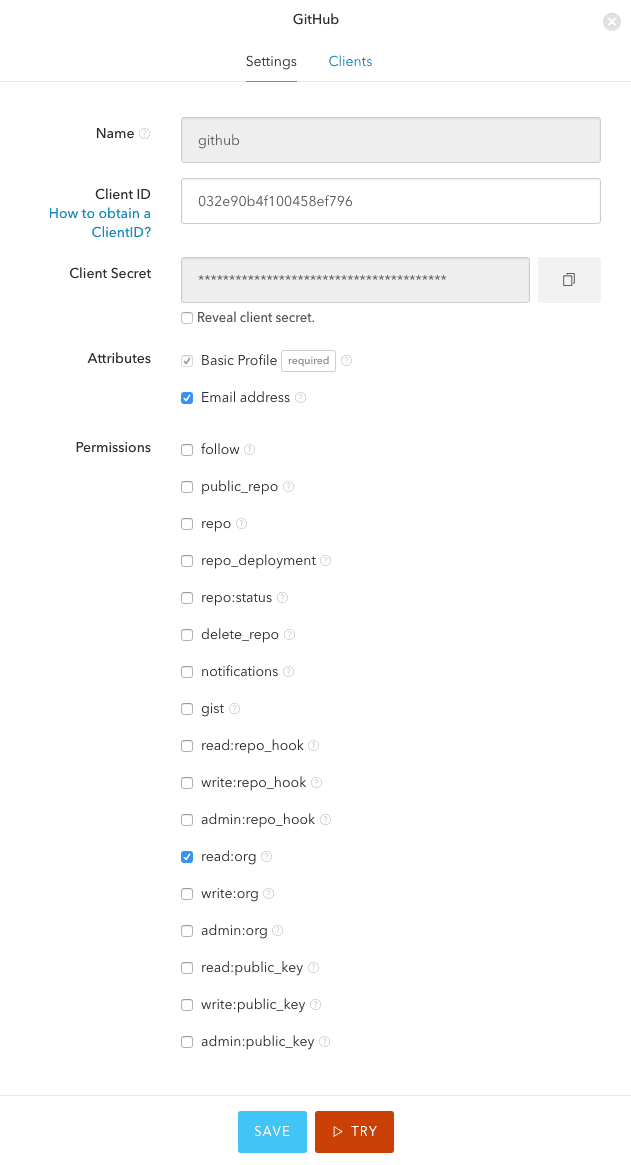Screen dimensions: 631x1165
Task: Click the TRY button
Action: 354,1132
